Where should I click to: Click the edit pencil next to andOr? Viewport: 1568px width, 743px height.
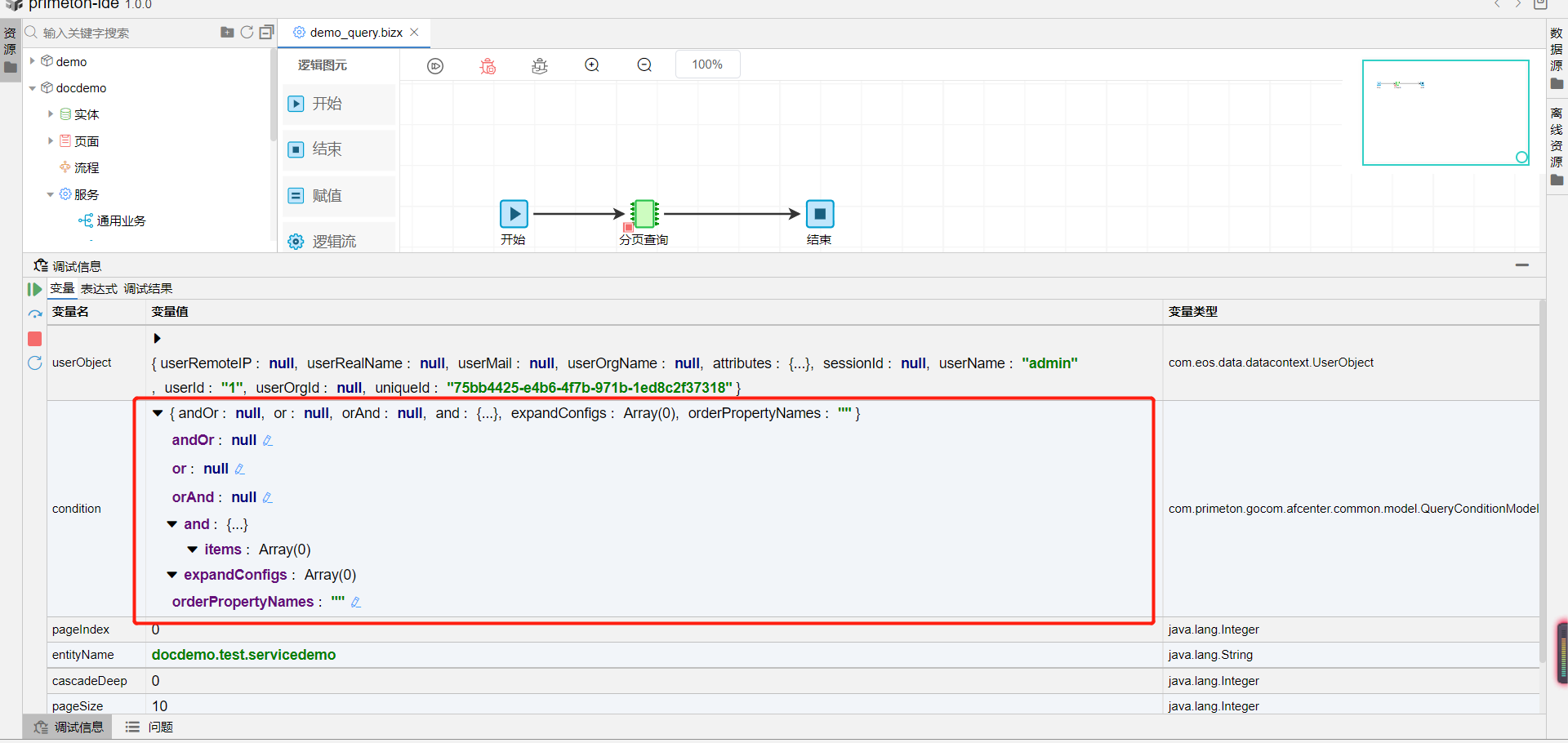267,441
